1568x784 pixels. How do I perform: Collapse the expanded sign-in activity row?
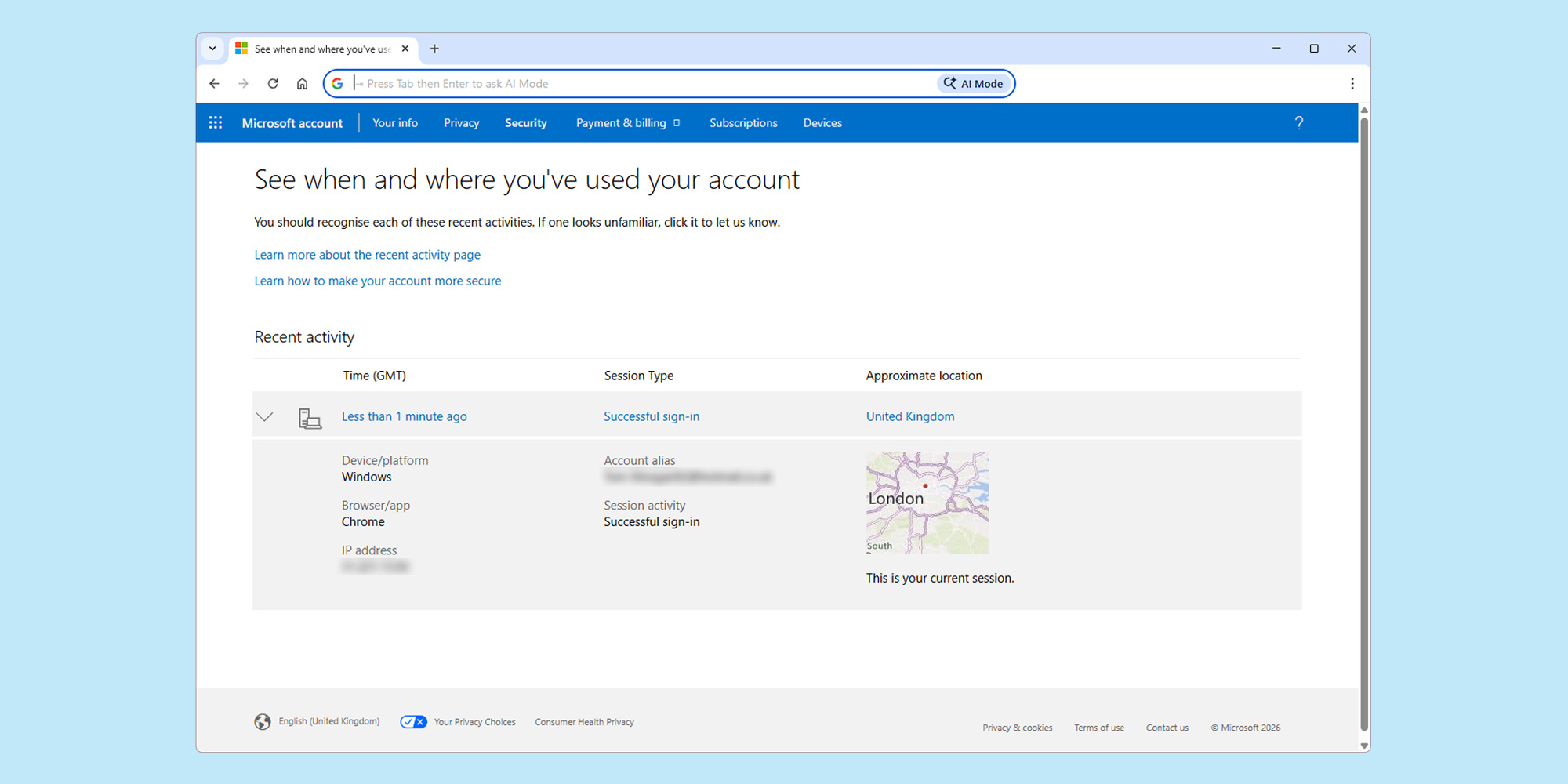pyautogui.click(x=265, y=416)
